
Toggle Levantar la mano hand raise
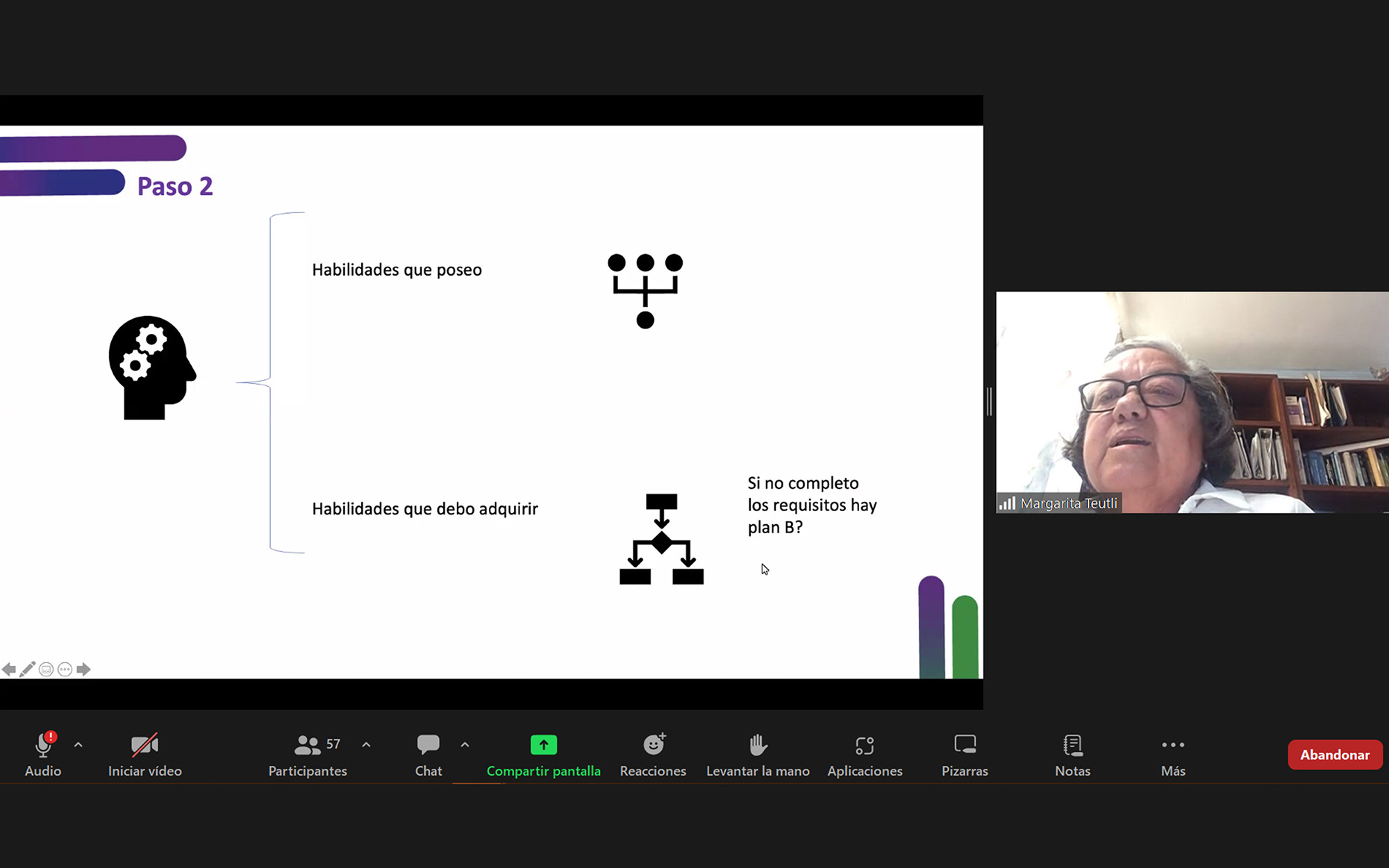(x=758, y=745)
